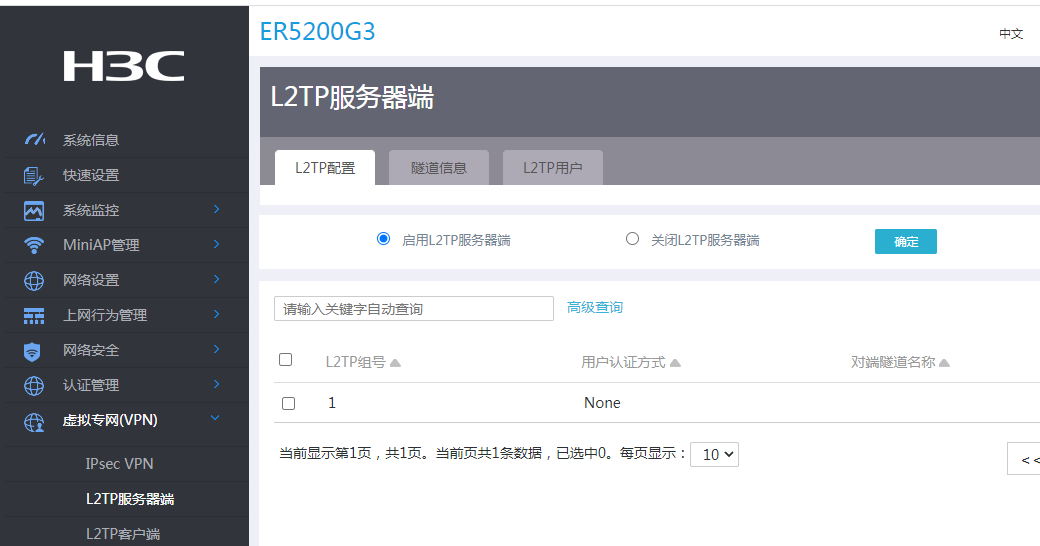Check the row 1 None checkbox
This screenshot has height=546, width=1040.
[x=289, y=403]
